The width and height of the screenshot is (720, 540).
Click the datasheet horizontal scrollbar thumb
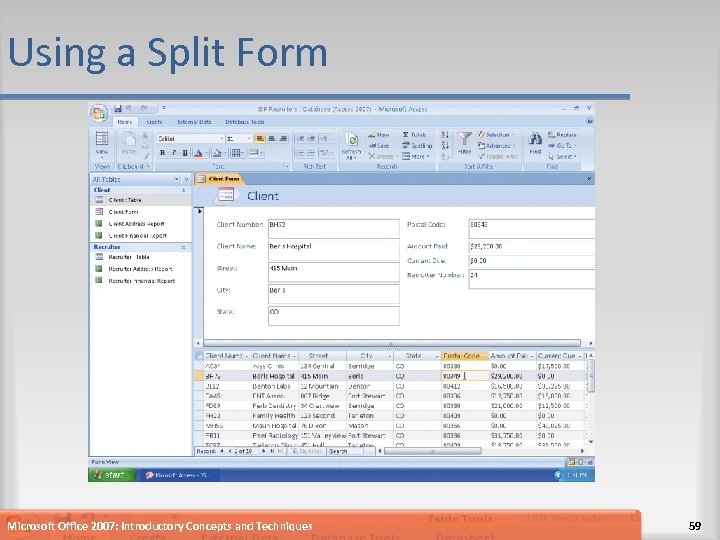(x=433, y=451)
